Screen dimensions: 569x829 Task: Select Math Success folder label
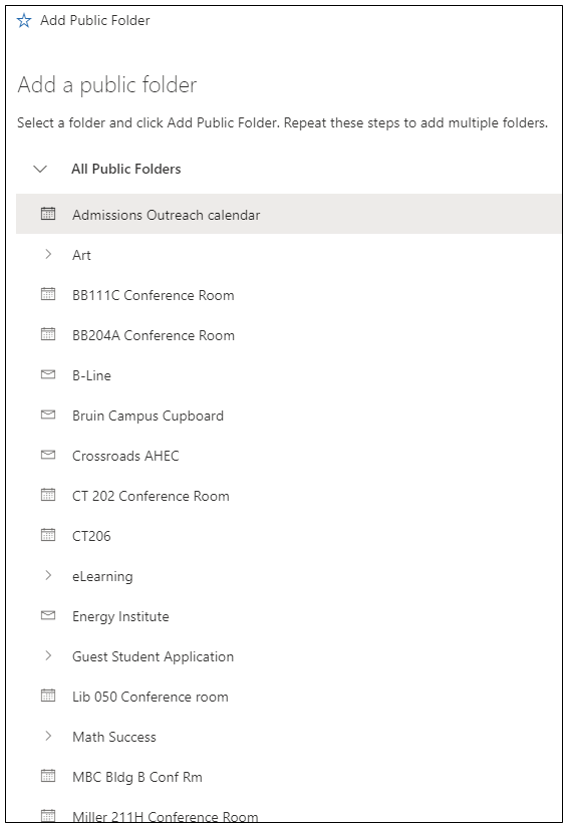click(x=114, y=738)
